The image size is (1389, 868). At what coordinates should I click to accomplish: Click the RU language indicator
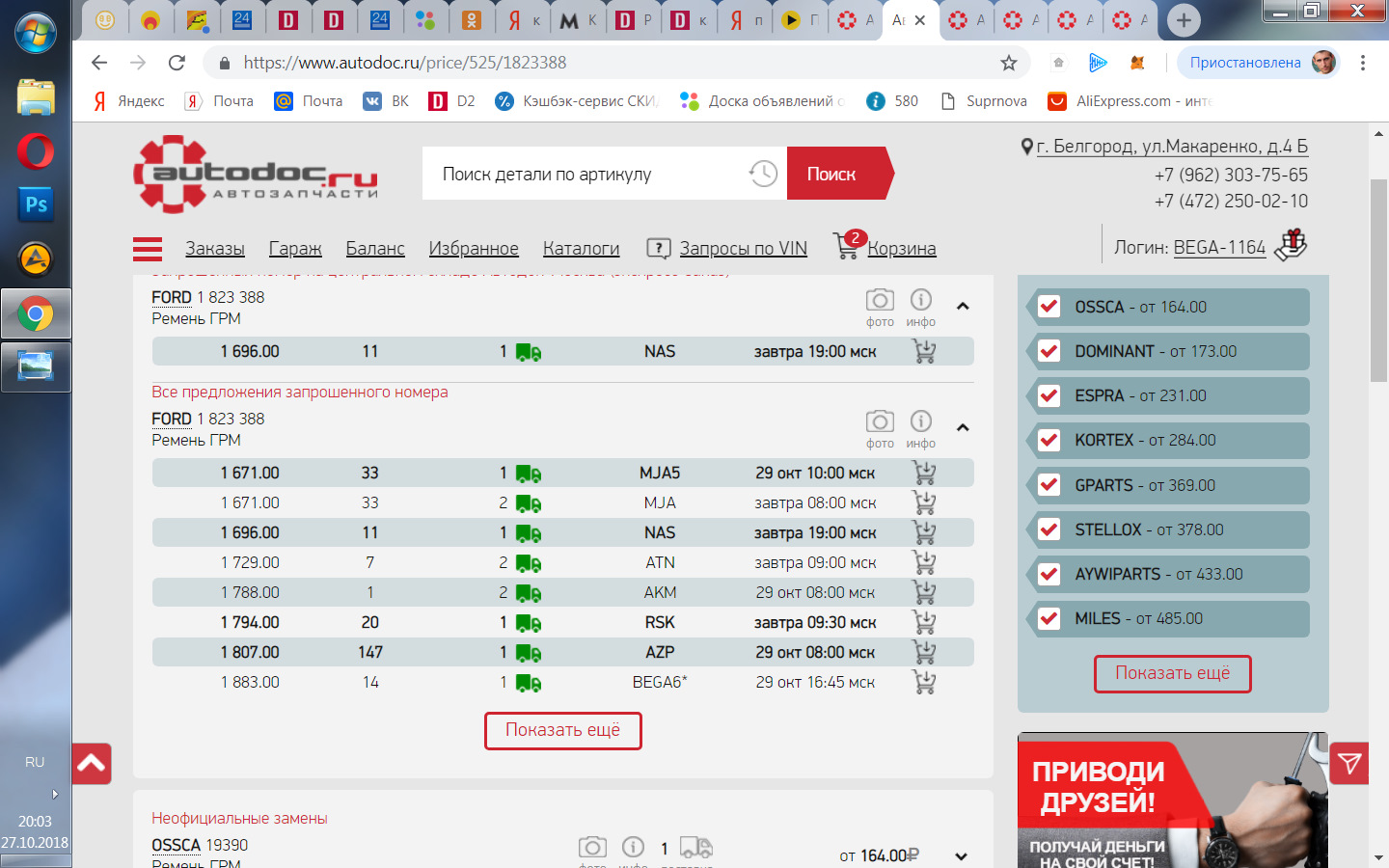point(35,762)
